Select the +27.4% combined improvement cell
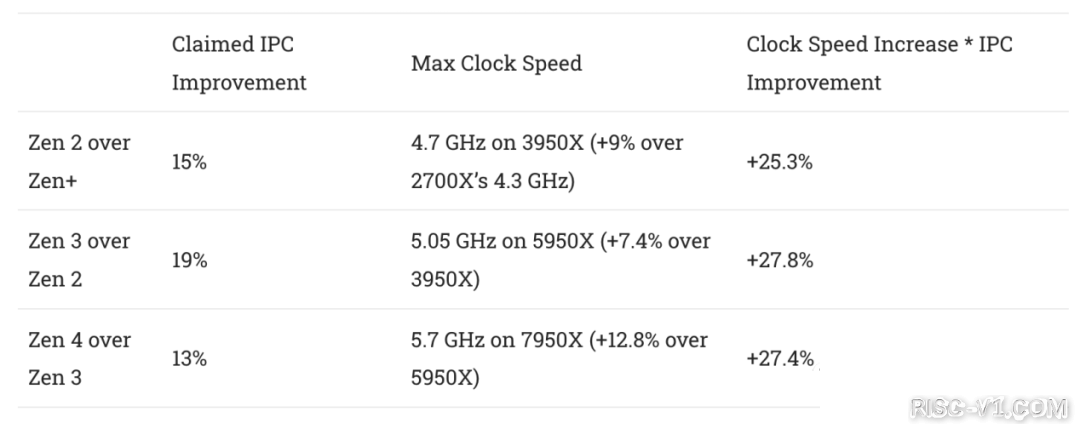1080x429 pixels. [x=779, y=358]
